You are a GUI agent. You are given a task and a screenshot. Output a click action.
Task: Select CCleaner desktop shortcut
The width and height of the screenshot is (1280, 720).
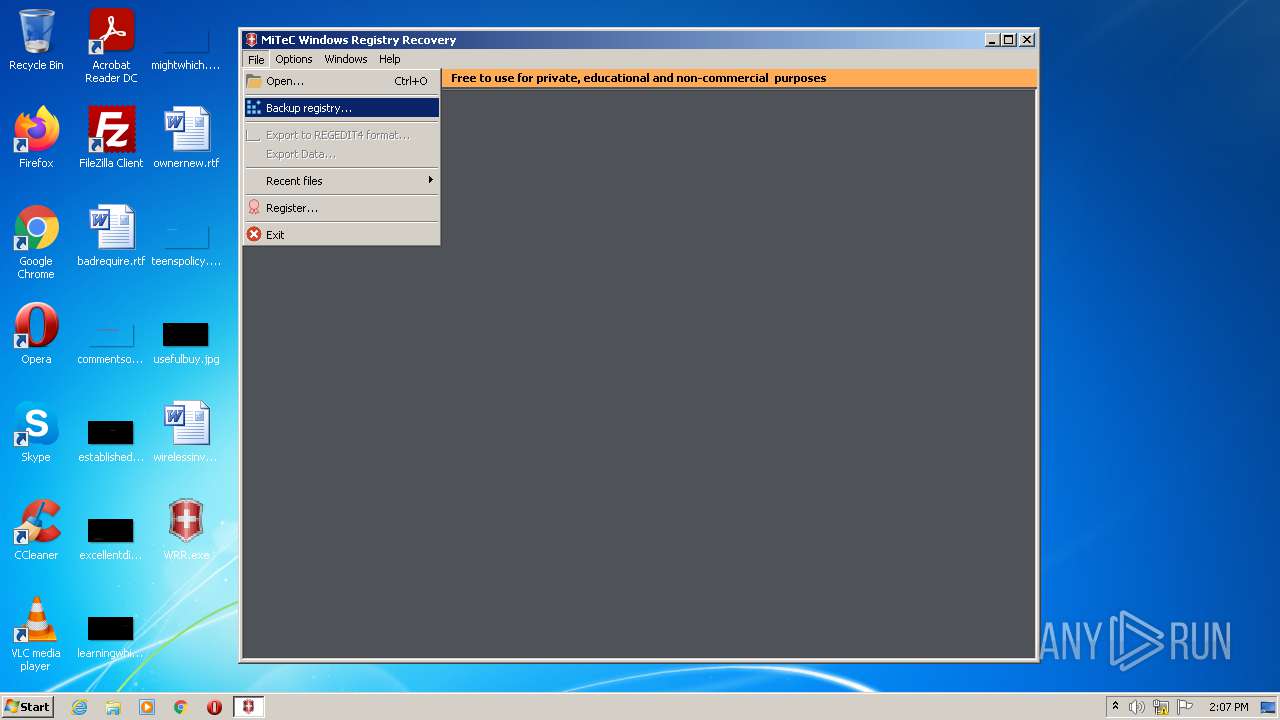(36, 530)
